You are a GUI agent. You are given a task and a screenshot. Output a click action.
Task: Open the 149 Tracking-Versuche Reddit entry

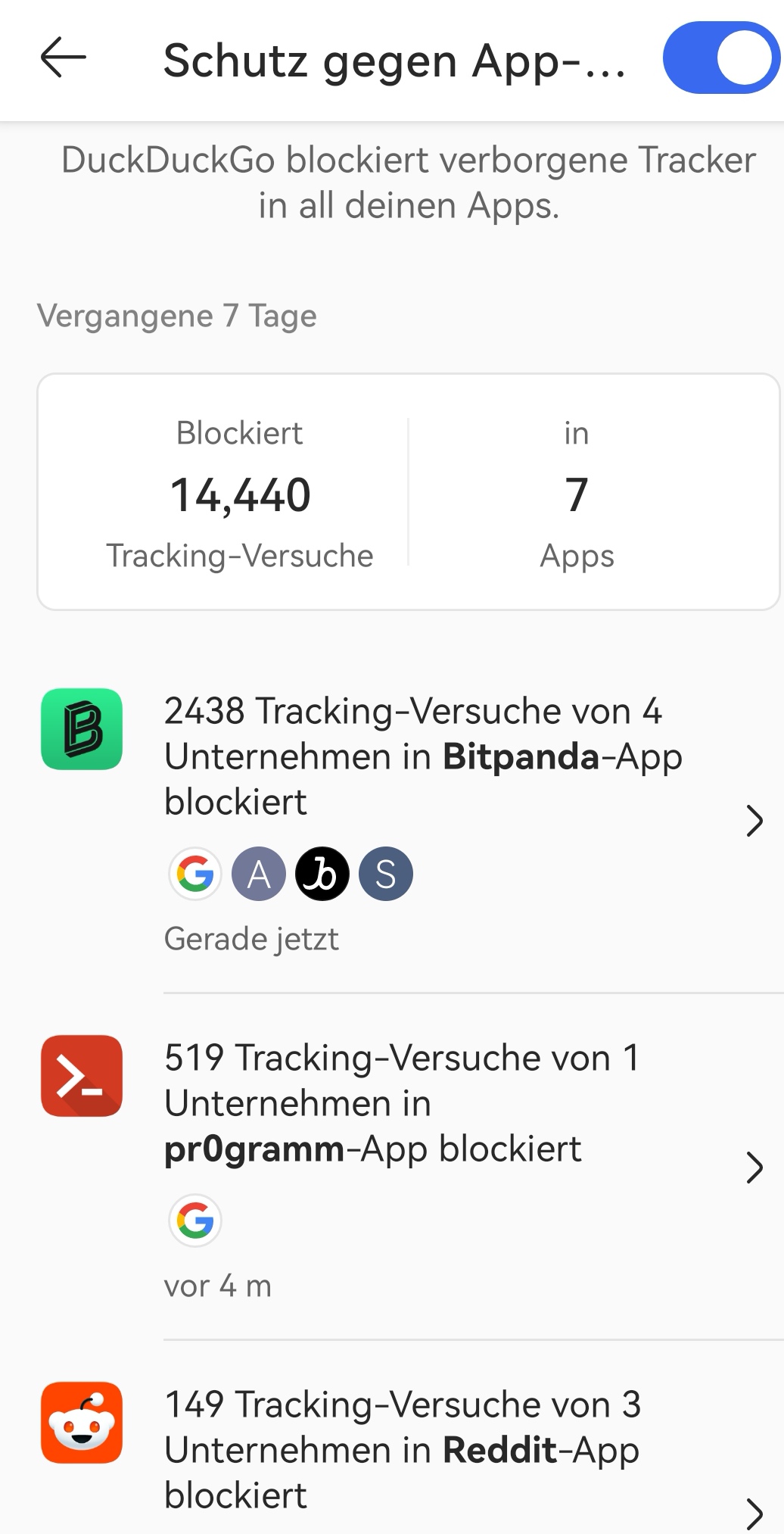coord(403,1449)
